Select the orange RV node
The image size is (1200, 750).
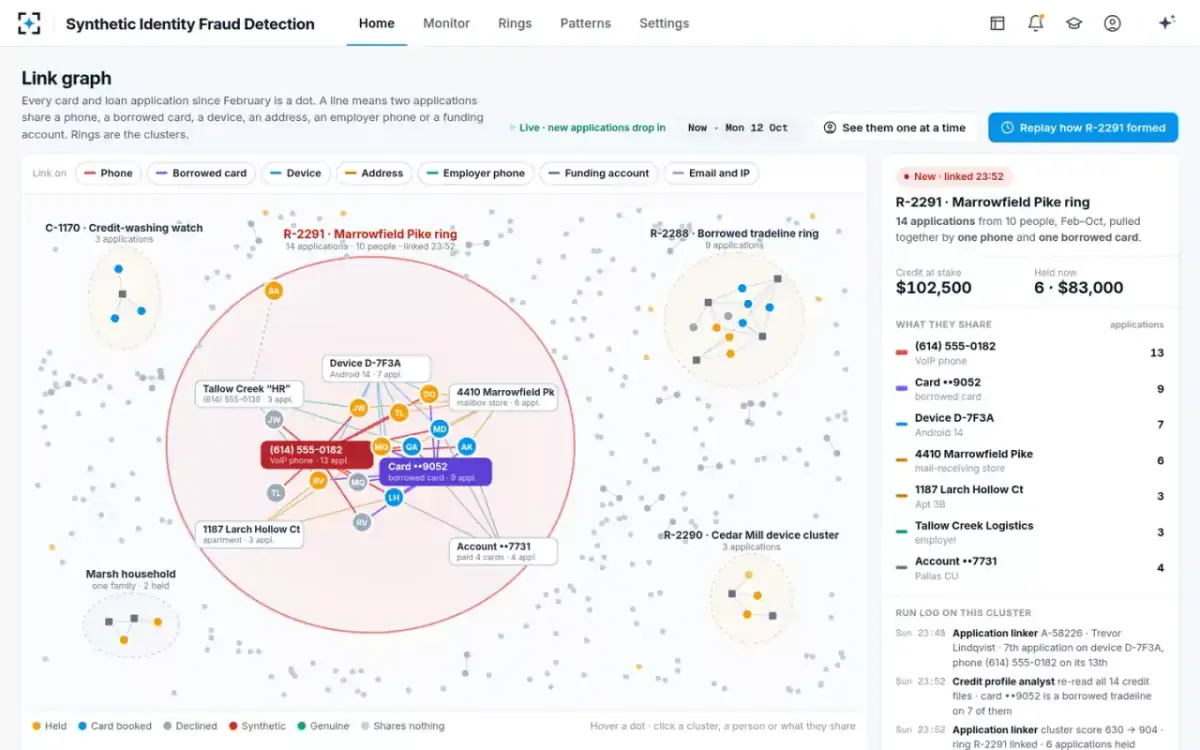(x=318, y=481)
